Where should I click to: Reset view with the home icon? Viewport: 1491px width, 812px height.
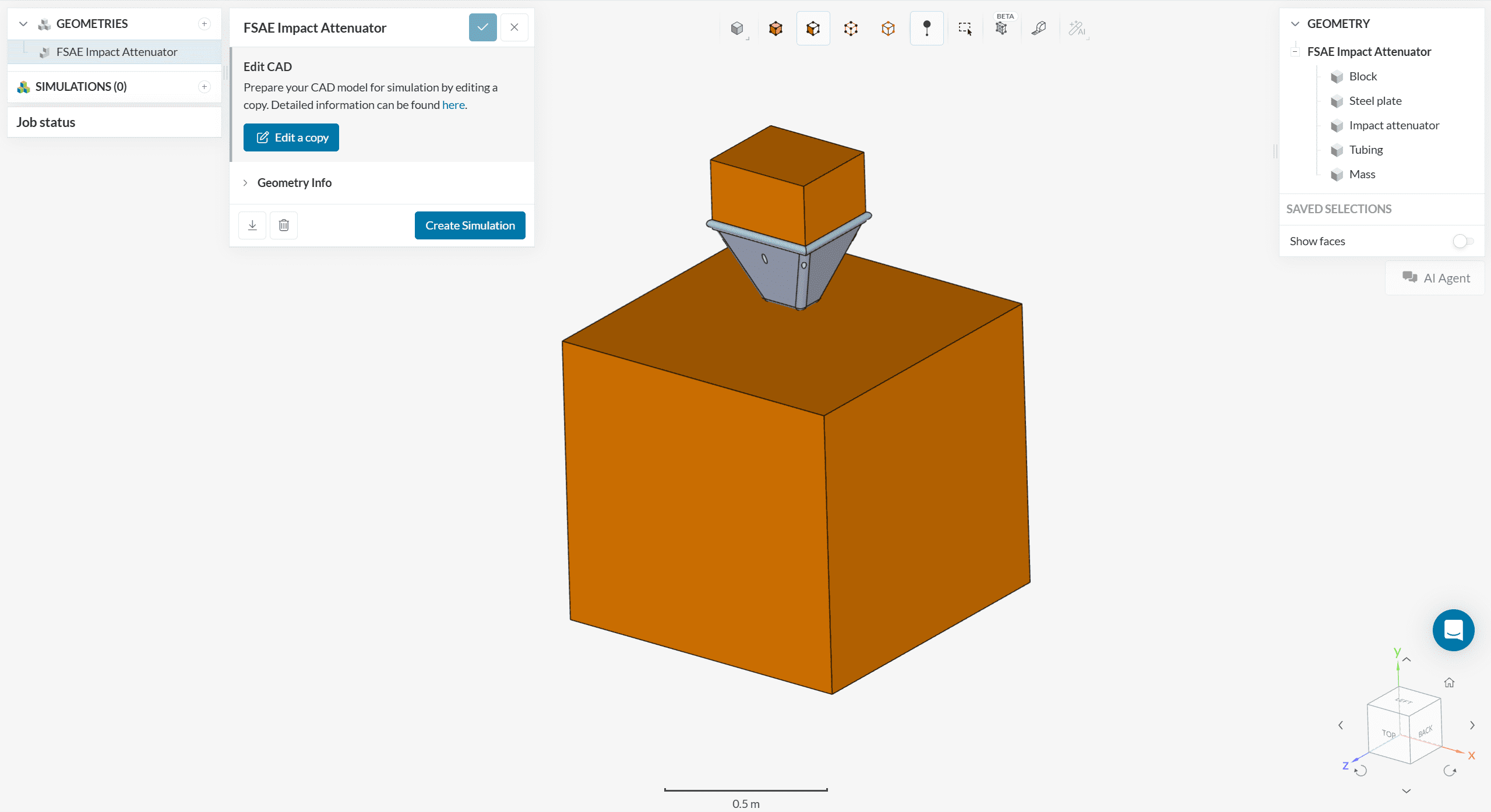pos(1449,682)
